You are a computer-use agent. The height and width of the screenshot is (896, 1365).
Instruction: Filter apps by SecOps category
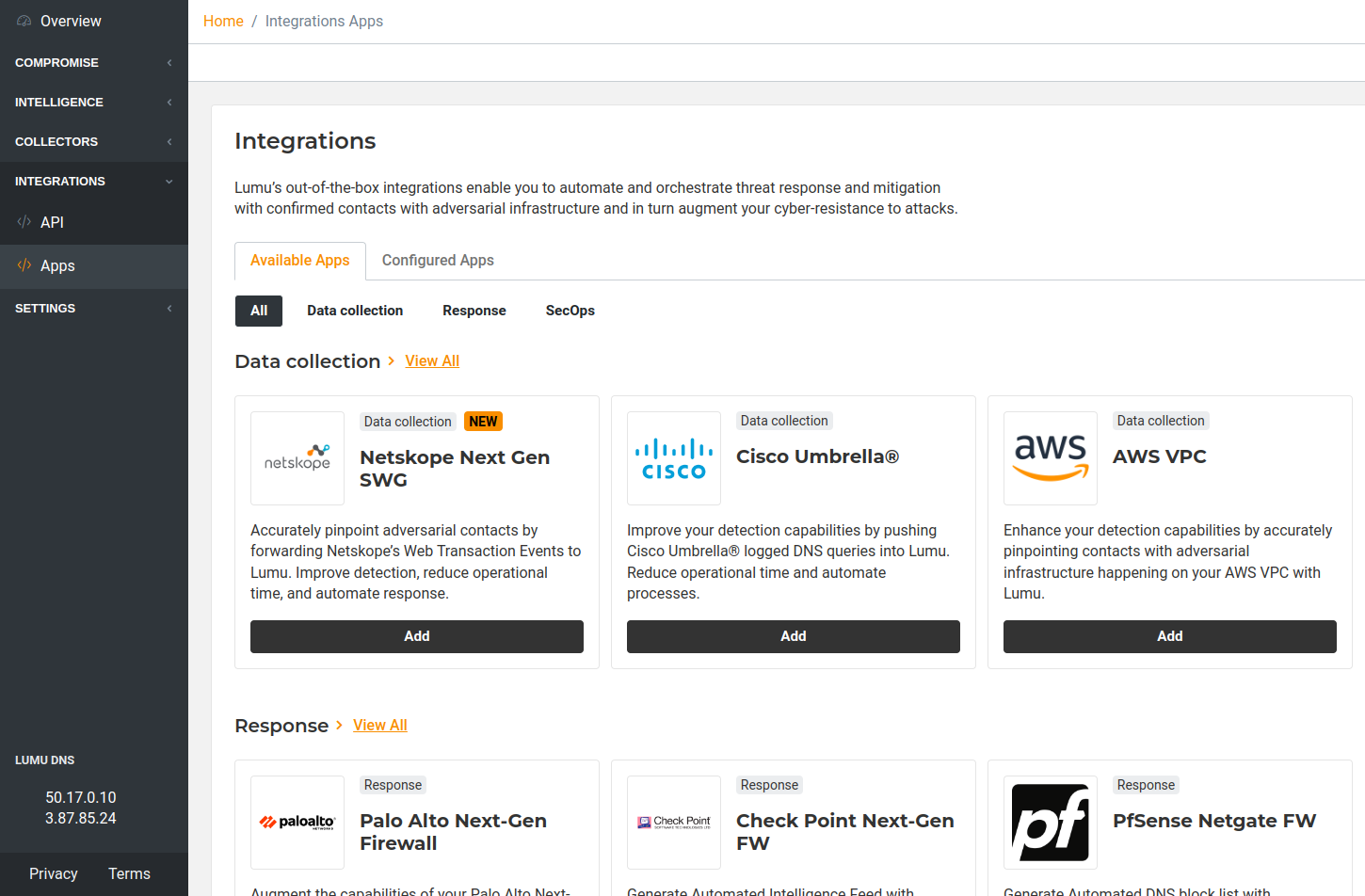pos(570,311)
